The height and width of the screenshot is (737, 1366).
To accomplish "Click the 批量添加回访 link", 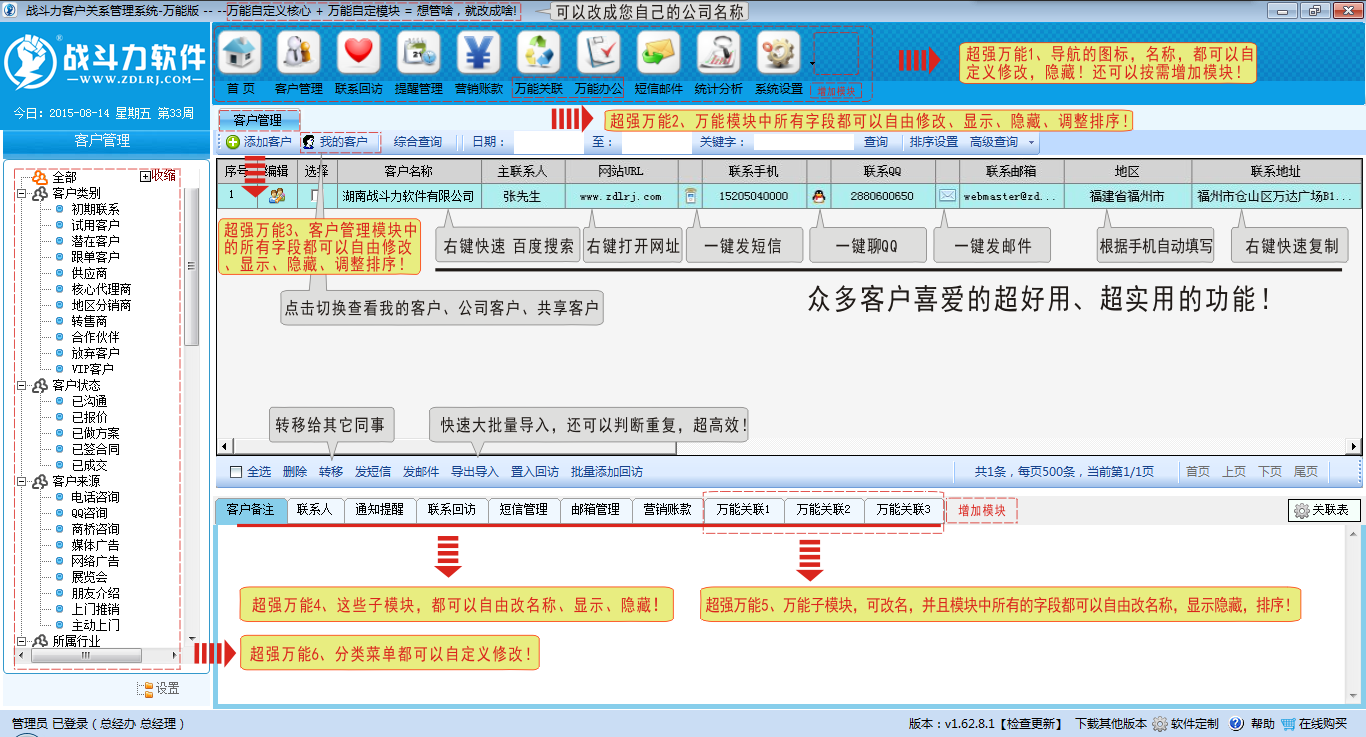I will [607, 472].
